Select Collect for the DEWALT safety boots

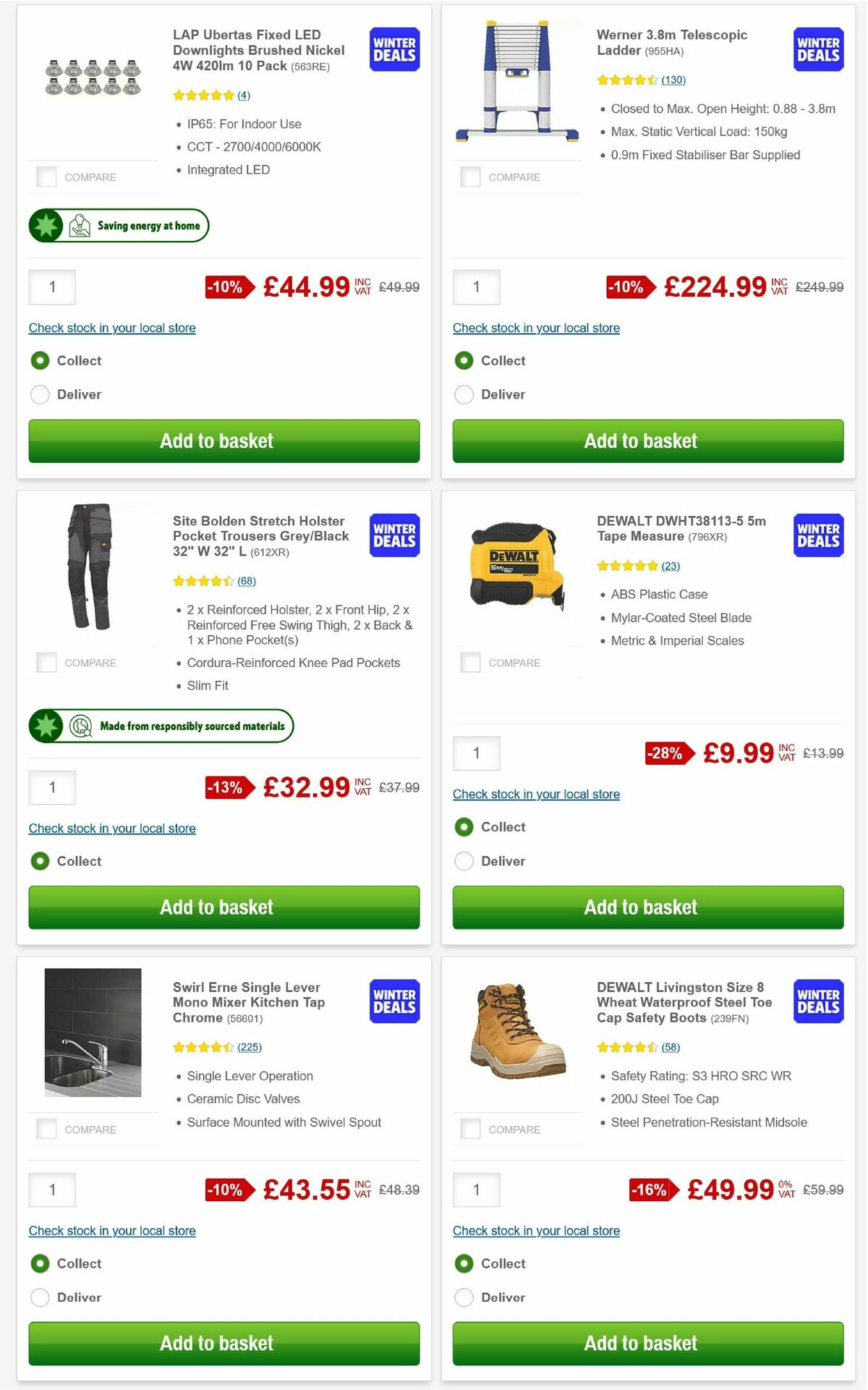pos(464,1263)
